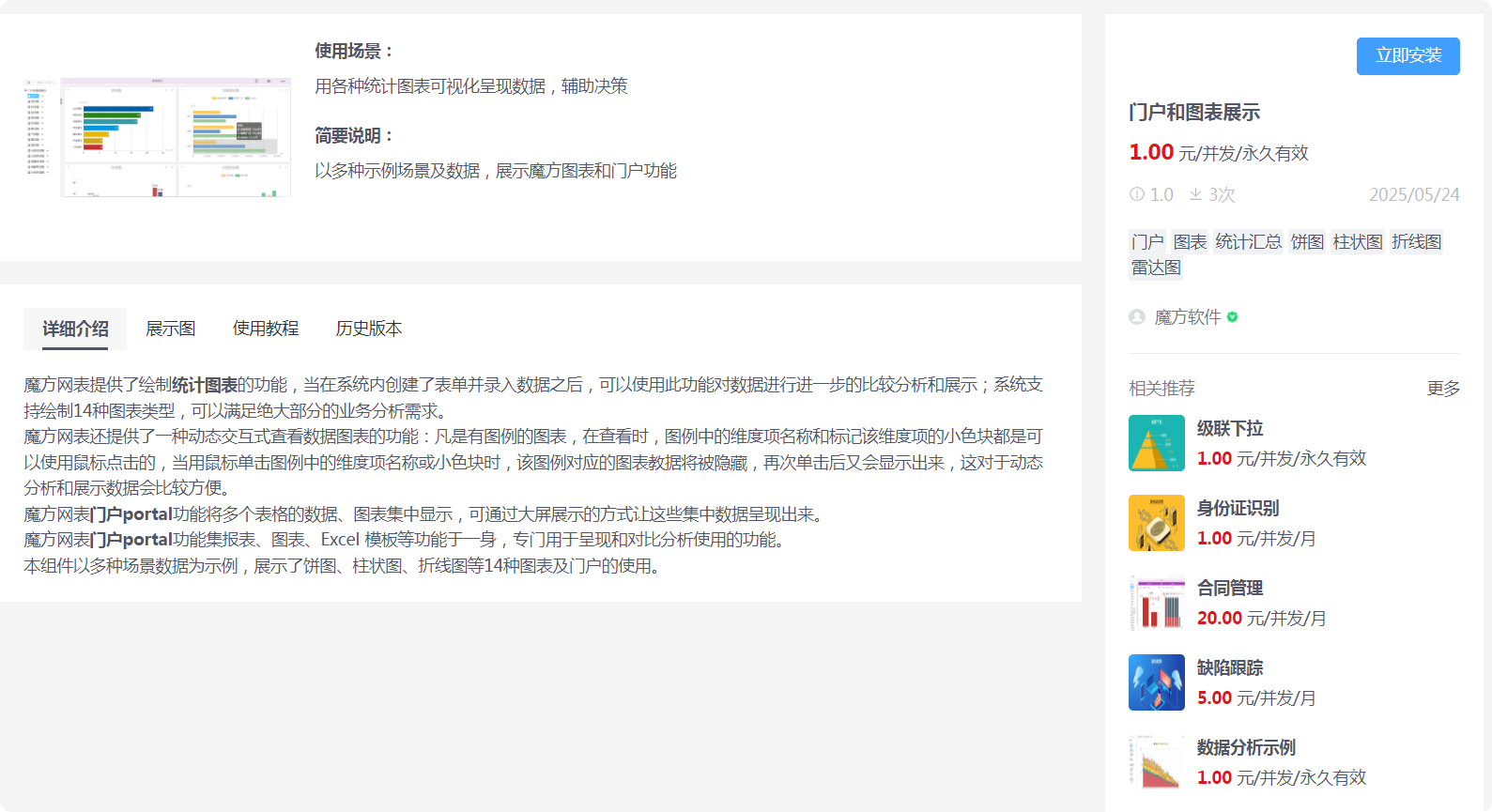This screenshot has height=812, width=1492.
Task: Click the 合同管理 title link
Action: pos(1230,589)
